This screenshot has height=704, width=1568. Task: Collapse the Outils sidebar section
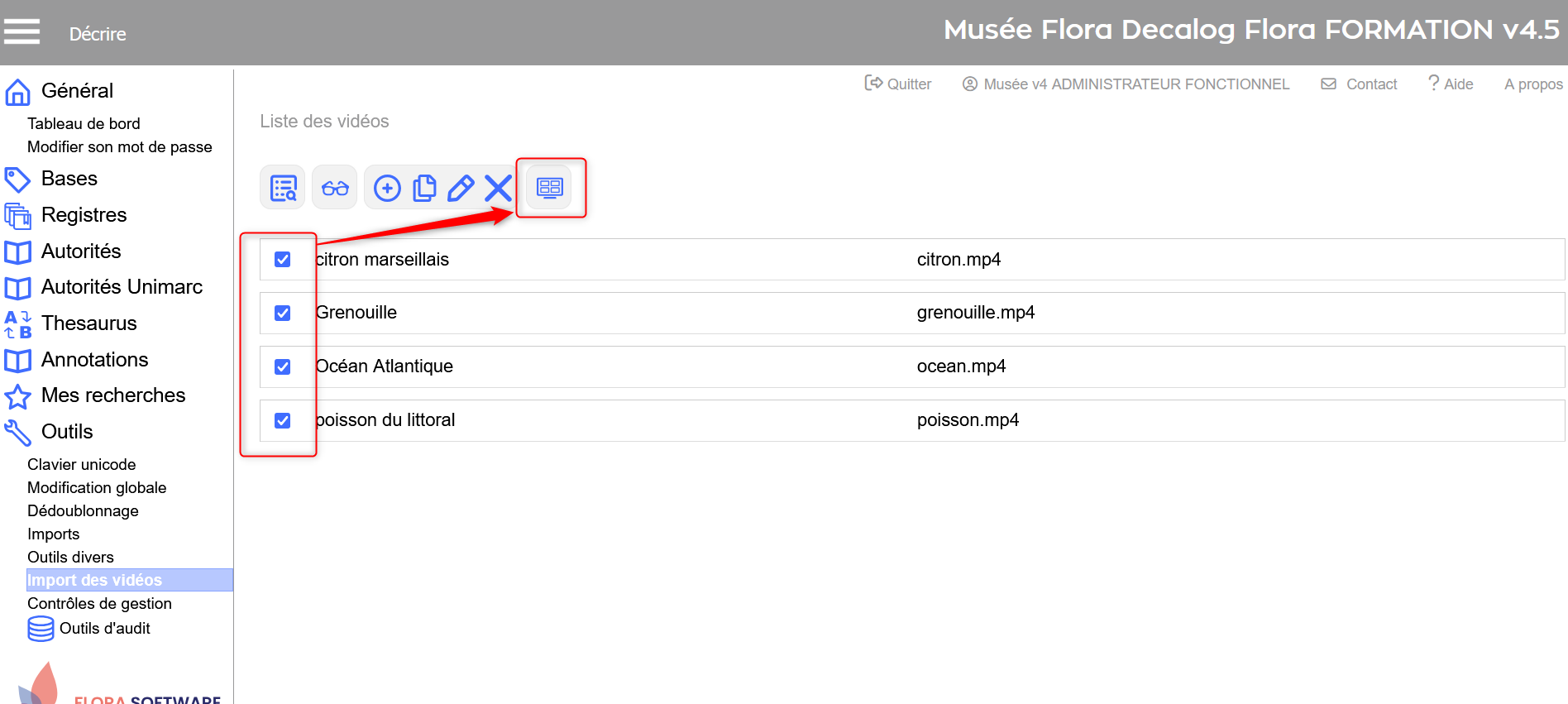[x=67, y=432]
